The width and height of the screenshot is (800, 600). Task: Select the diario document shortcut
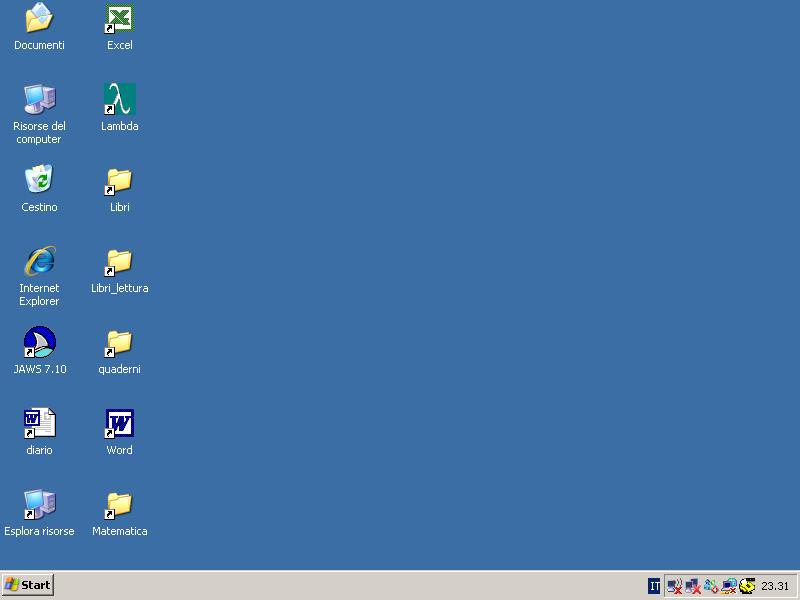click(x=39, y=423)
